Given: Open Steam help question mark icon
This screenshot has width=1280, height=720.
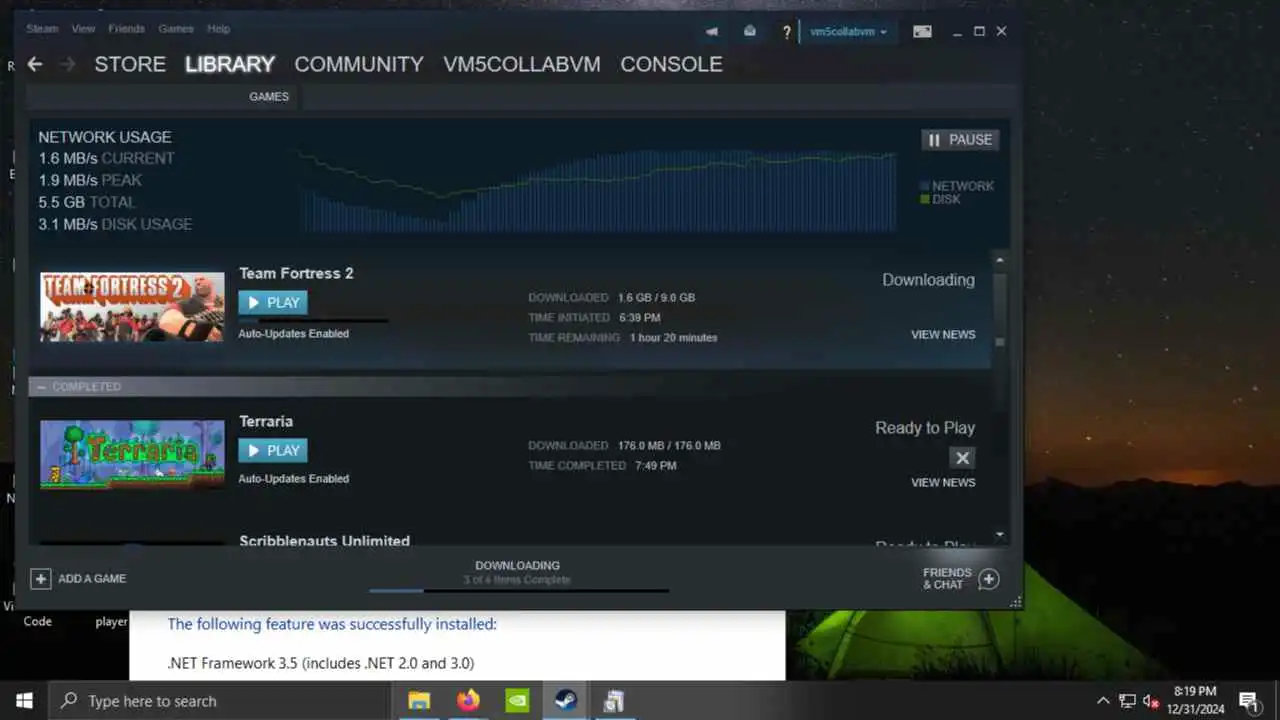Looking at the screenshot, I should coord(787,32).
